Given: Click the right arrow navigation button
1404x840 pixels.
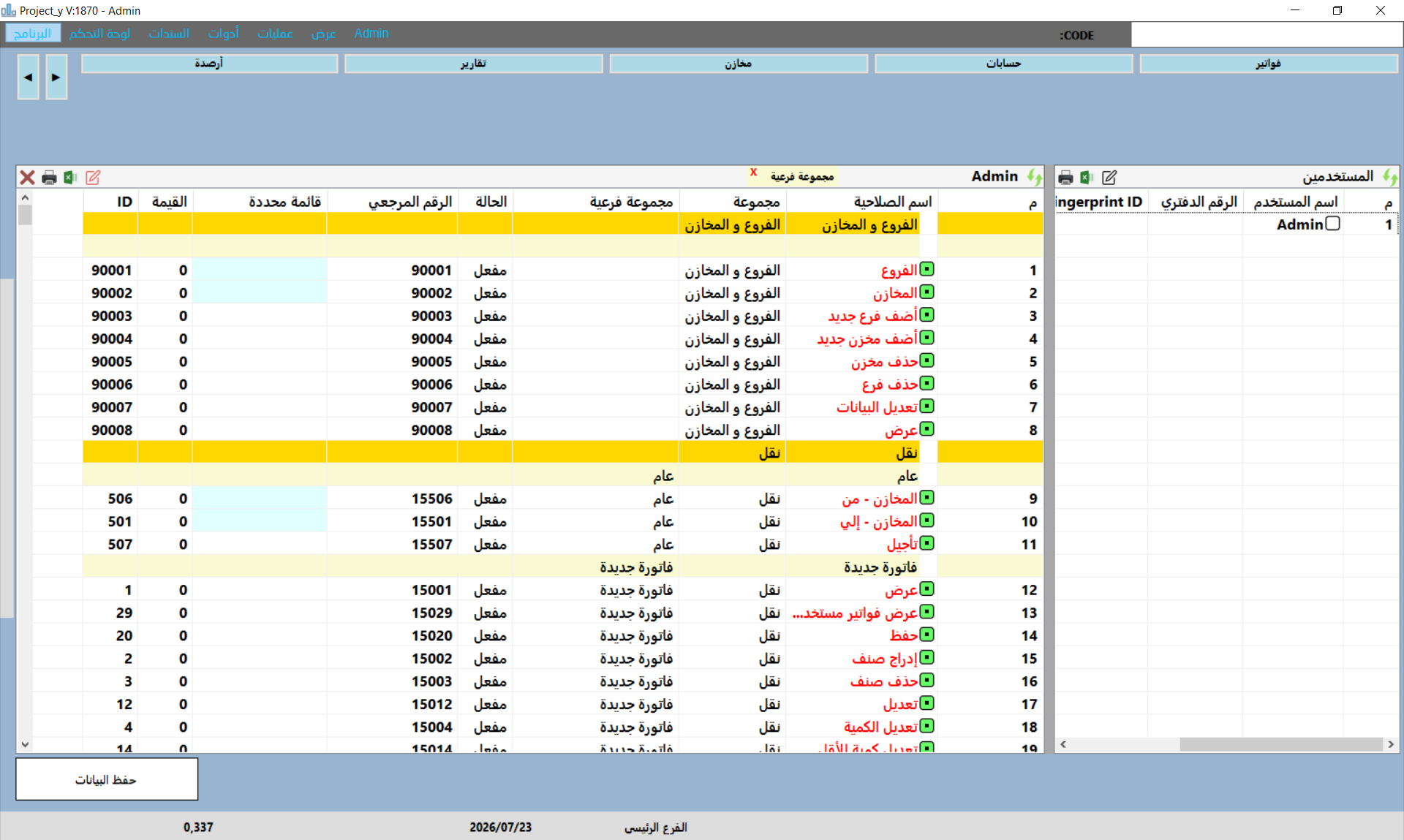Looking at the screenshot, I should coord(56,77).
